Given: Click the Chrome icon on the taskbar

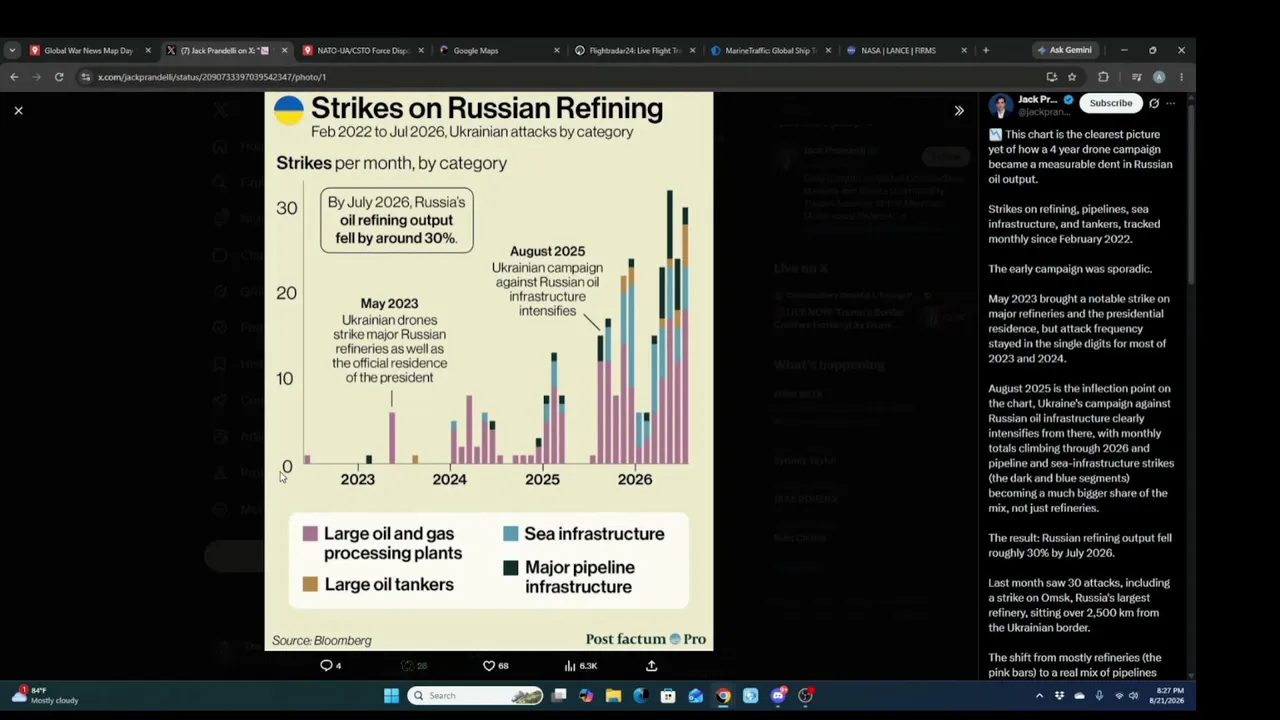Looking at the screenshot, I should (723, 696).
